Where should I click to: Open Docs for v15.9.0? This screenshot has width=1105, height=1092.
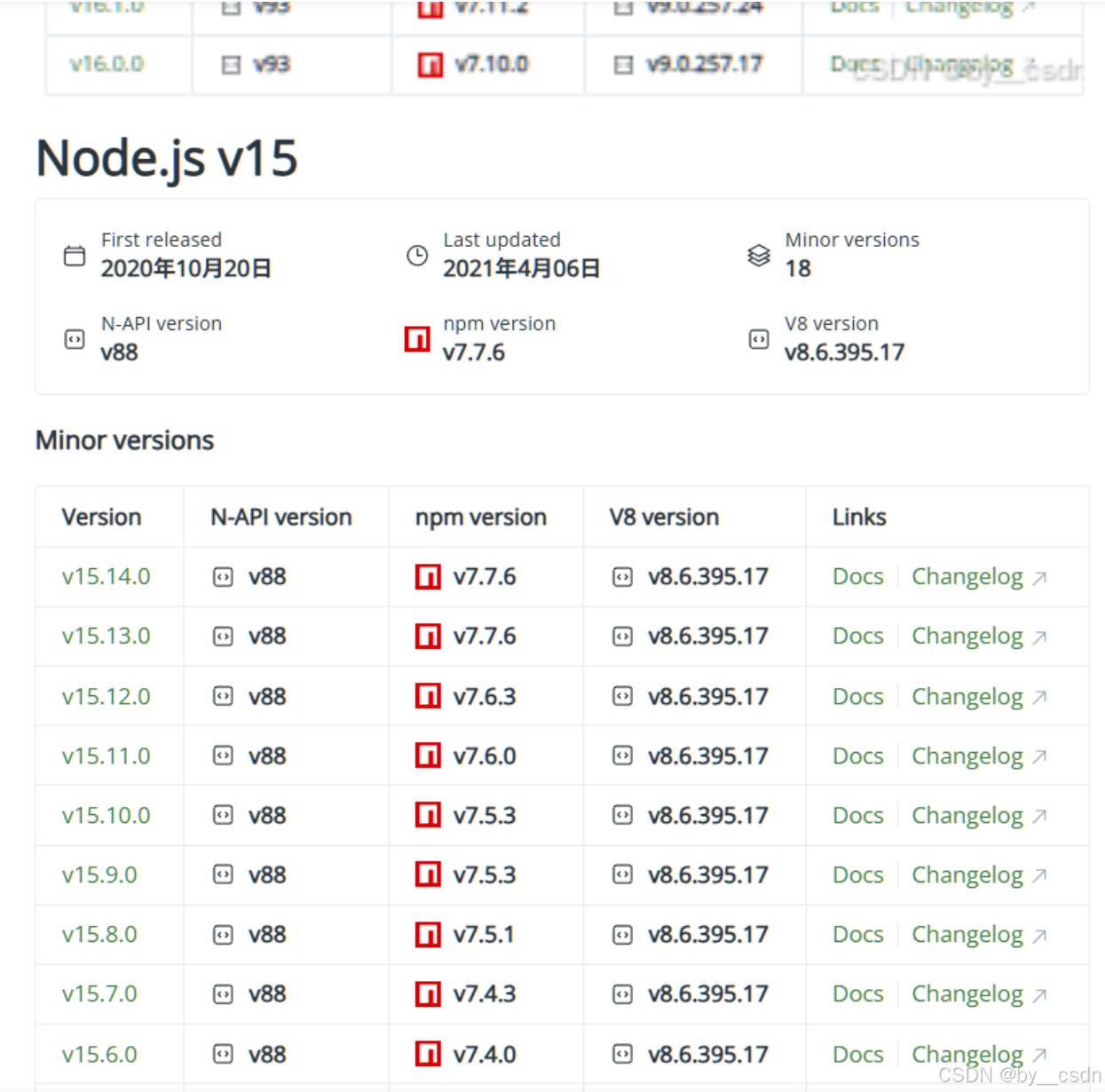click(x=858, y=875)
